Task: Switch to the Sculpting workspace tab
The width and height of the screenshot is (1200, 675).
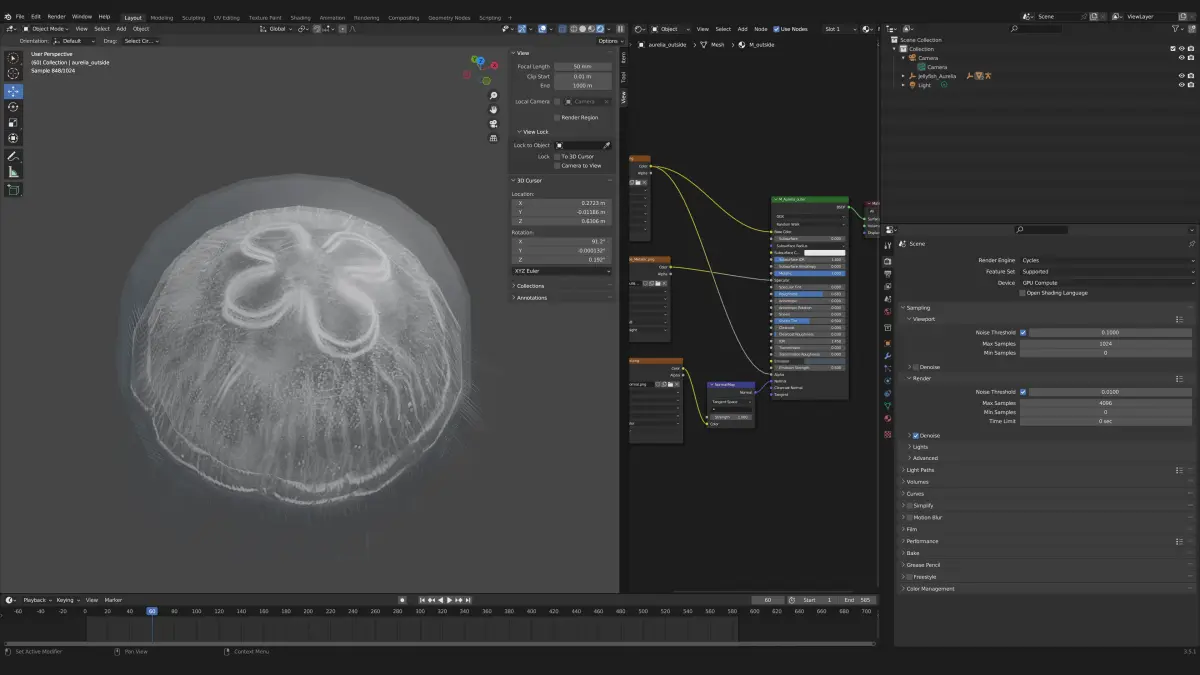Action: 193,17
